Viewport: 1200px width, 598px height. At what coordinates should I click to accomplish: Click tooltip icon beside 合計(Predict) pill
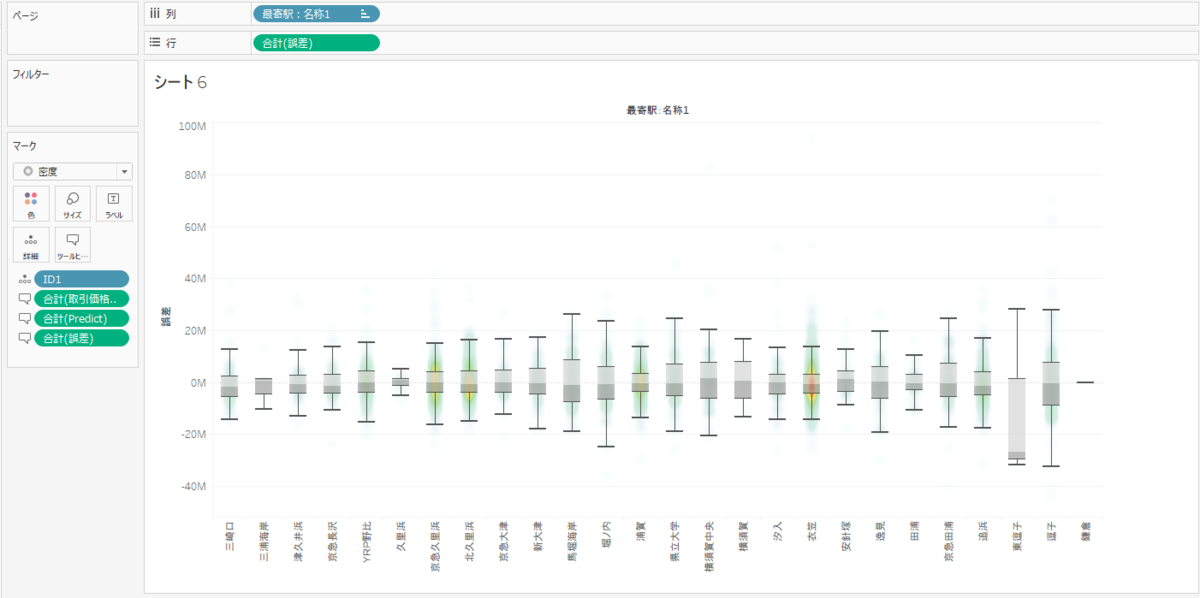24,319
